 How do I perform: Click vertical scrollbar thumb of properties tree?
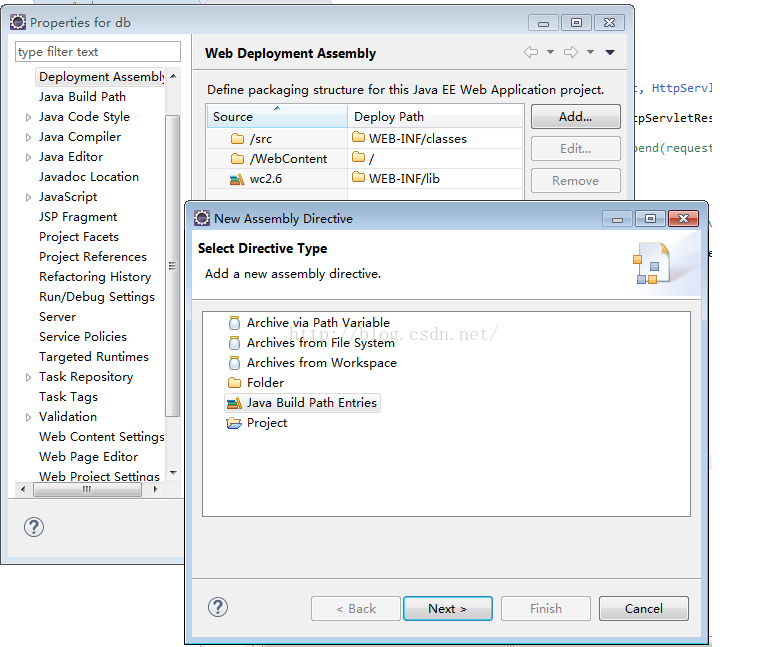click(172, 266)
